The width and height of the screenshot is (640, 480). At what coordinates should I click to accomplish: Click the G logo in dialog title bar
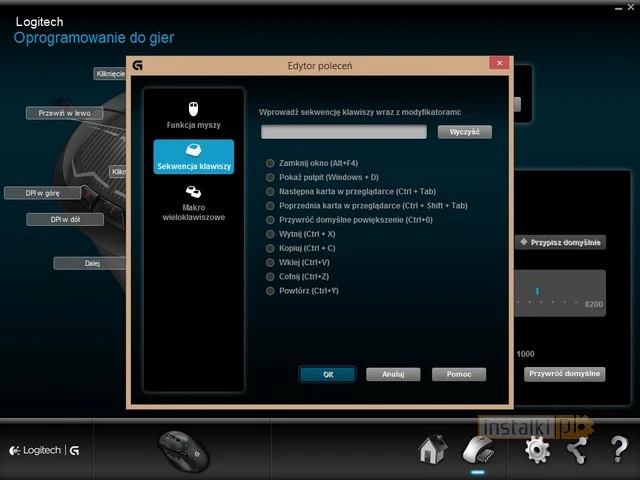138,65
